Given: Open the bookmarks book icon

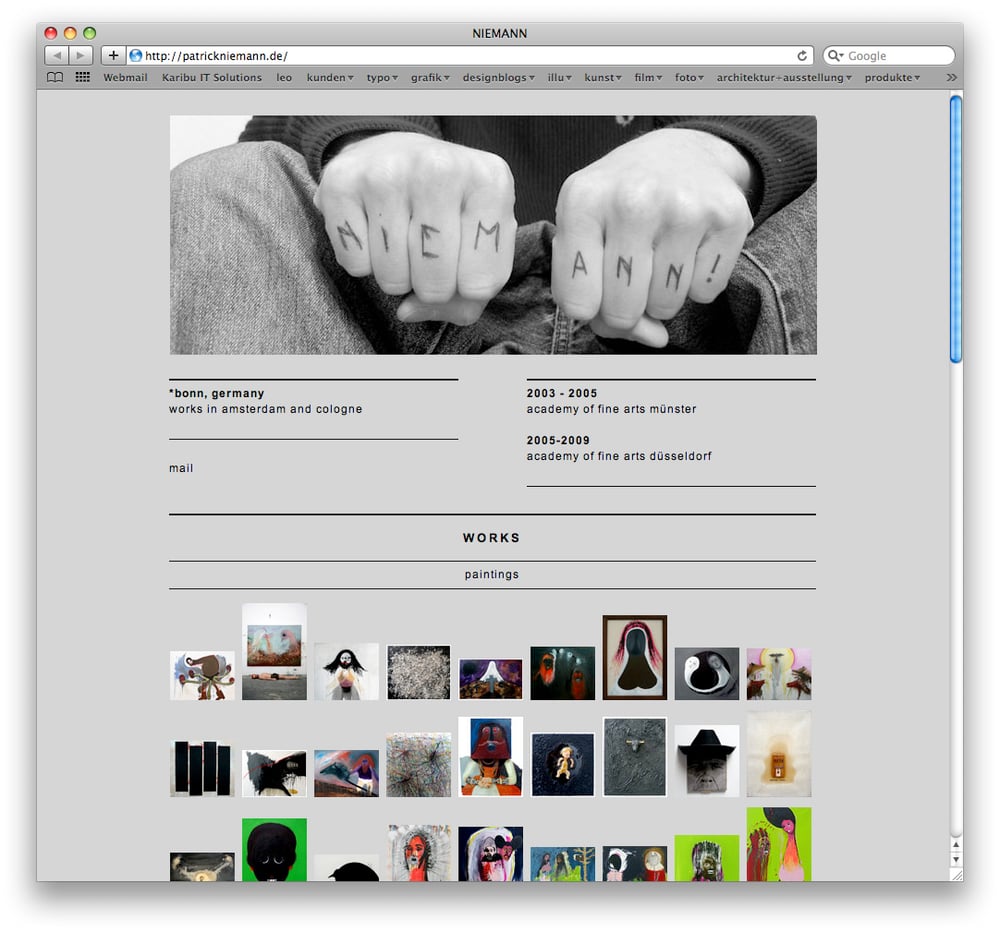Looking at the screenshot, I should (55, 77).
